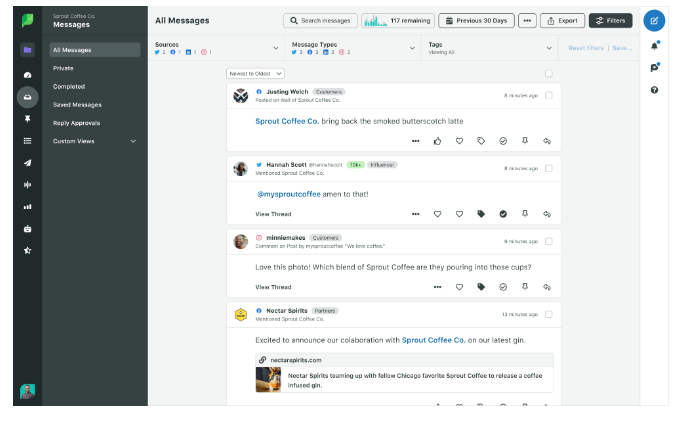Open the user profile avatar at sidebar bottom
The height and width of the screenshot is (422, 696).
pos(28,391)
